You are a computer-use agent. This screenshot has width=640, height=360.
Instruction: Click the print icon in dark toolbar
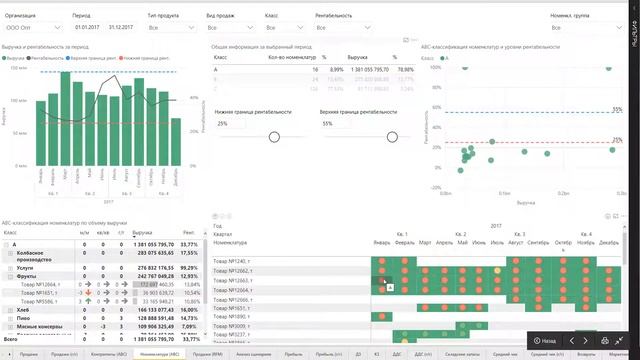[605, 341]
